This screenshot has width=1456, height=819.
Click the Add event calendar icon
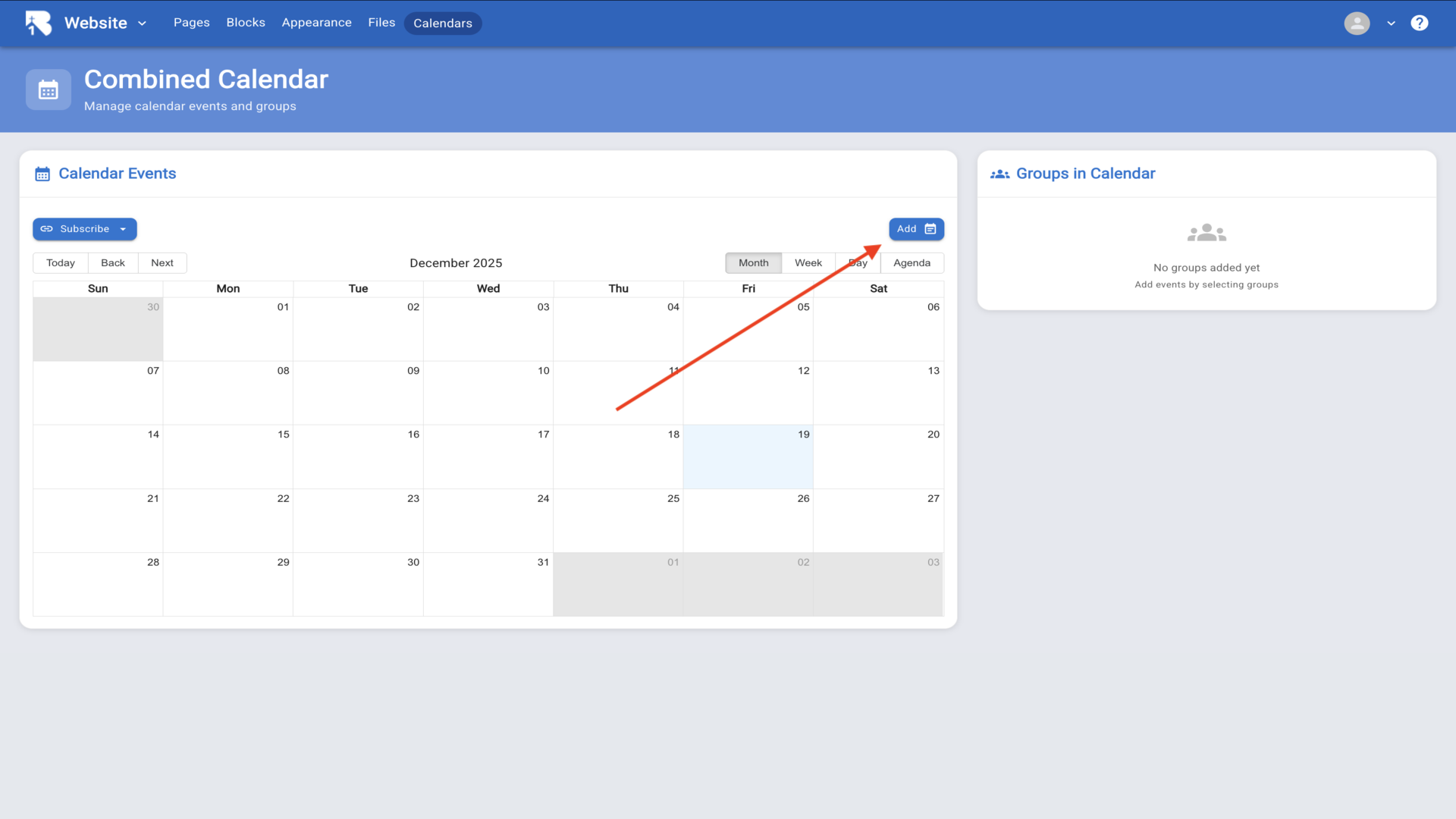tap(930, 229)
